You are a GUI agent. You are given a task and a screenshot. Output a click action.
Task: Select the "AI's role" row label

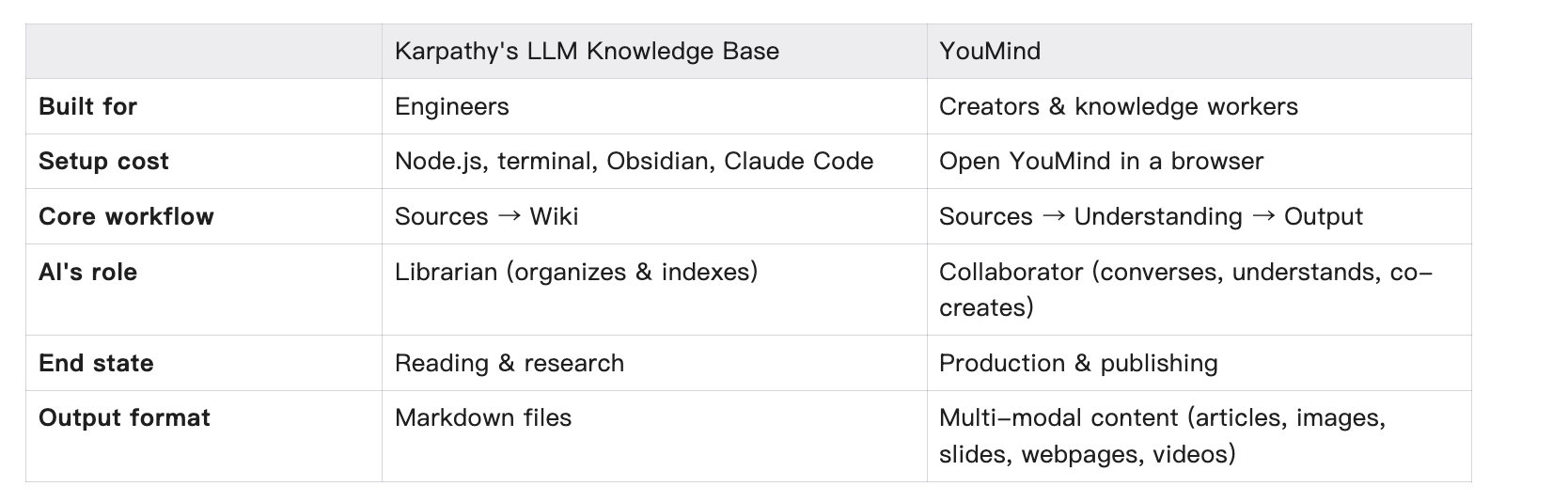click(x=87, y=272)
